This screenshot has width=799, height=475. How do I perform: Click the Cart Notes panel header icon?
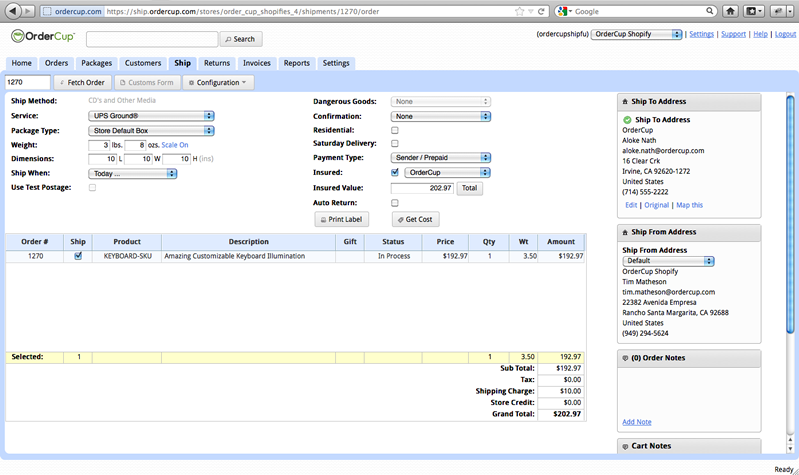(x=625, y=446)
